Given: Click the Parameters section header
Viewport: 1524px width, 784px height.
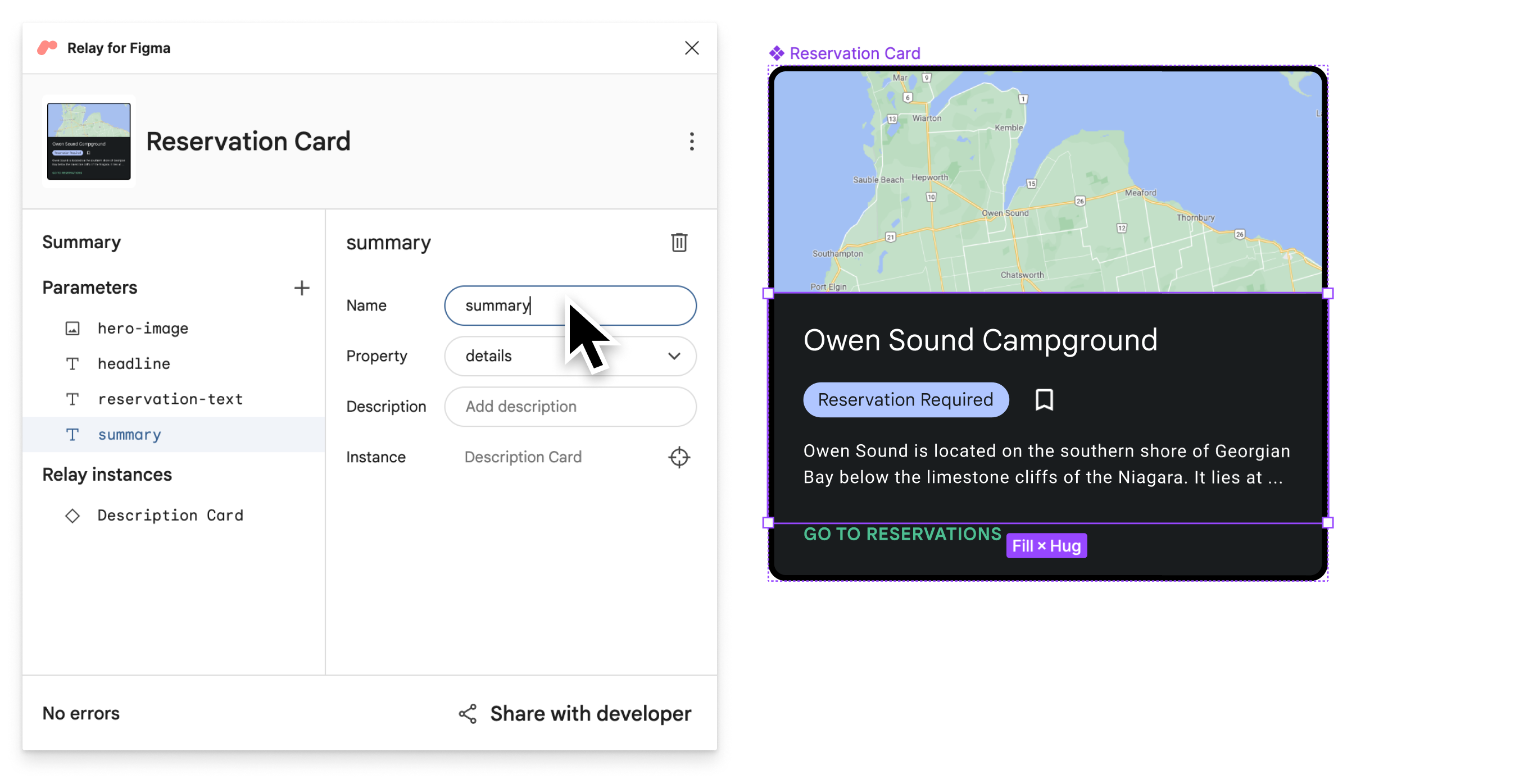Looking at the screenshot, I should coord(89,288).
